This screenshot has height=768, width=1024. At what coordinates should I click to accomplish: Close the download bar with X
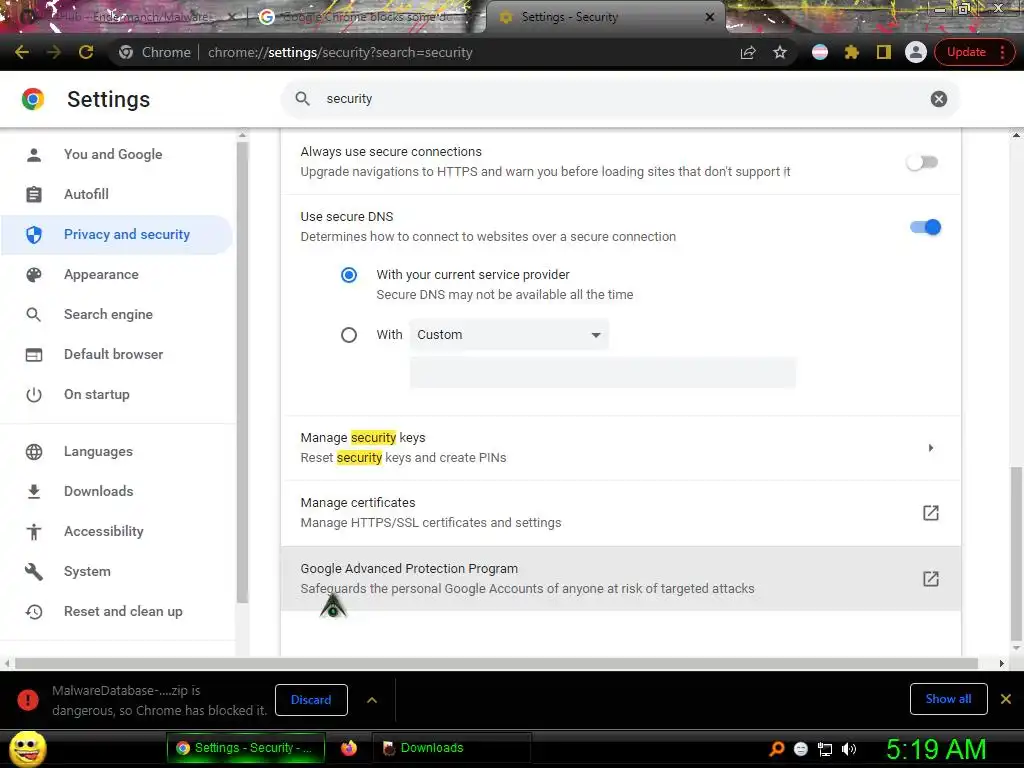coord(1006,699)
